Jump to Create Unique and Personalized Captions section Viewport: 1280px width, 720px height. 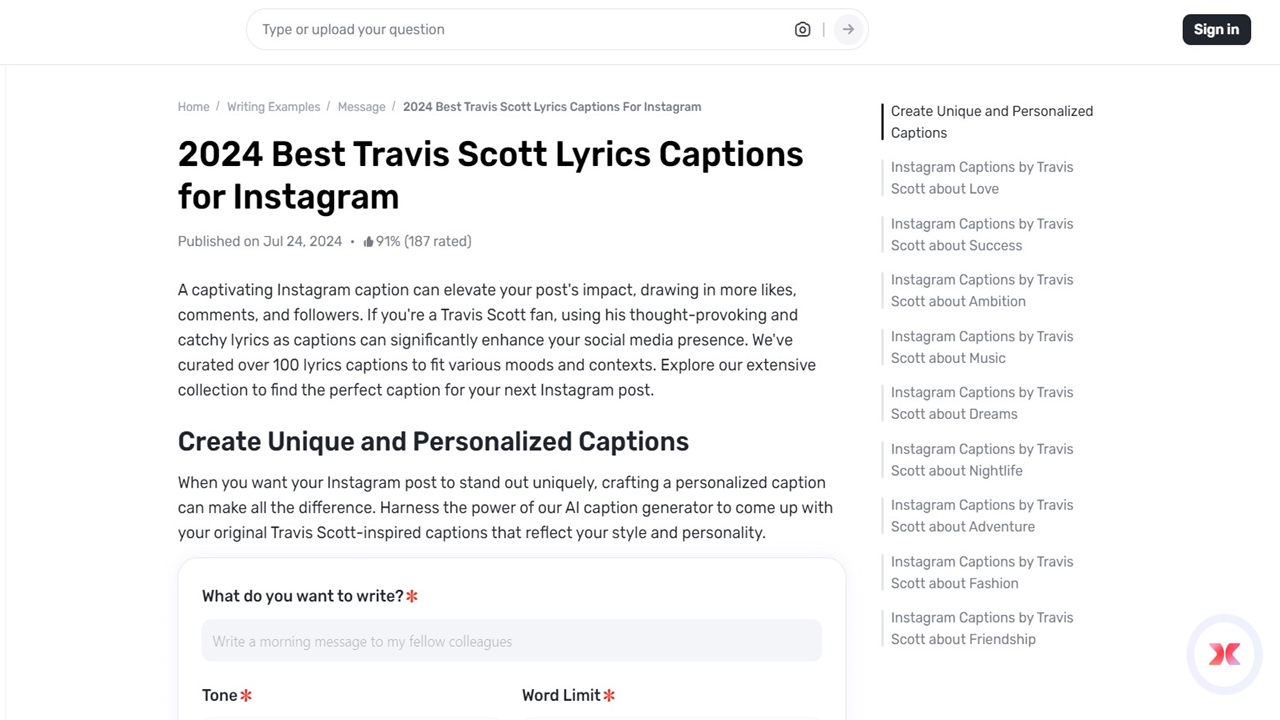(991, 121)
